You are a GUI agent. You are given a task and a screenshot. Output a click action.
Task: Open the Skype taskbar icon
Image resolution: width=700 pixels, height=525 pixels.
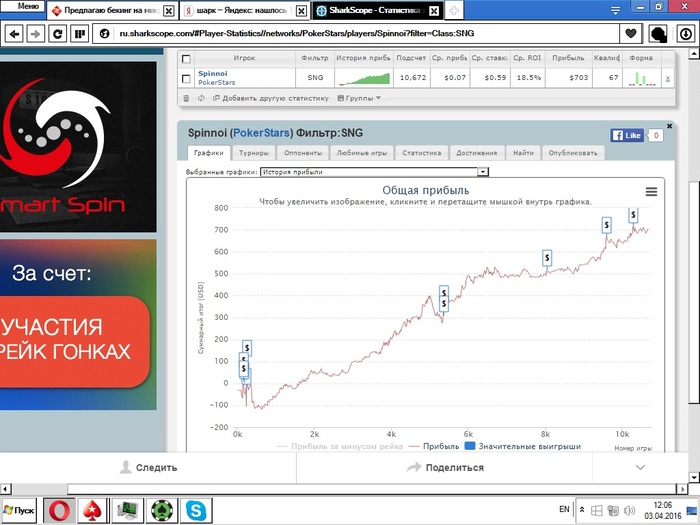[x=196, y=510]
